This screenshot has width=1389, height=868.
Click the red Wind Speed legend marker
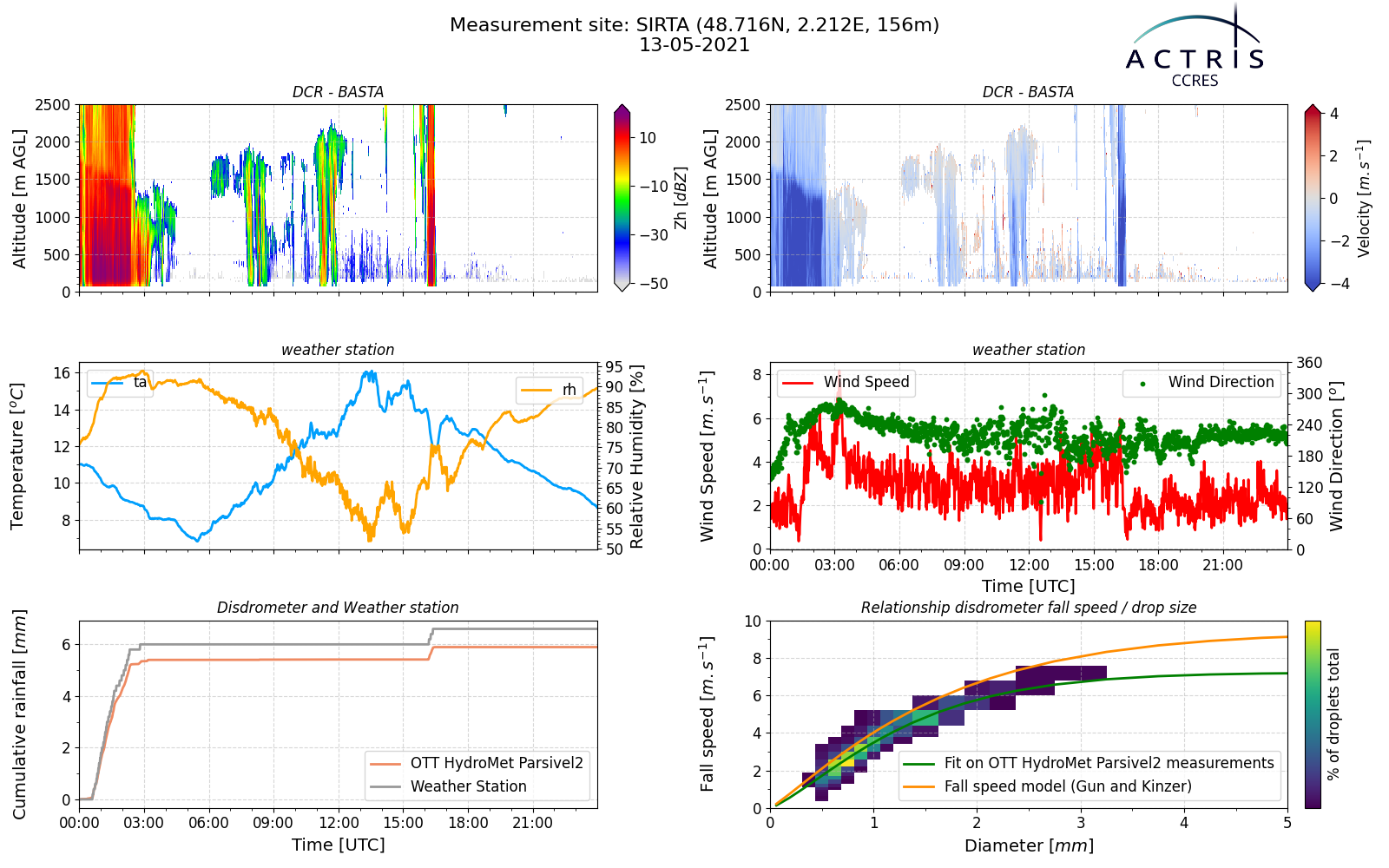click(x=799, y=383)
